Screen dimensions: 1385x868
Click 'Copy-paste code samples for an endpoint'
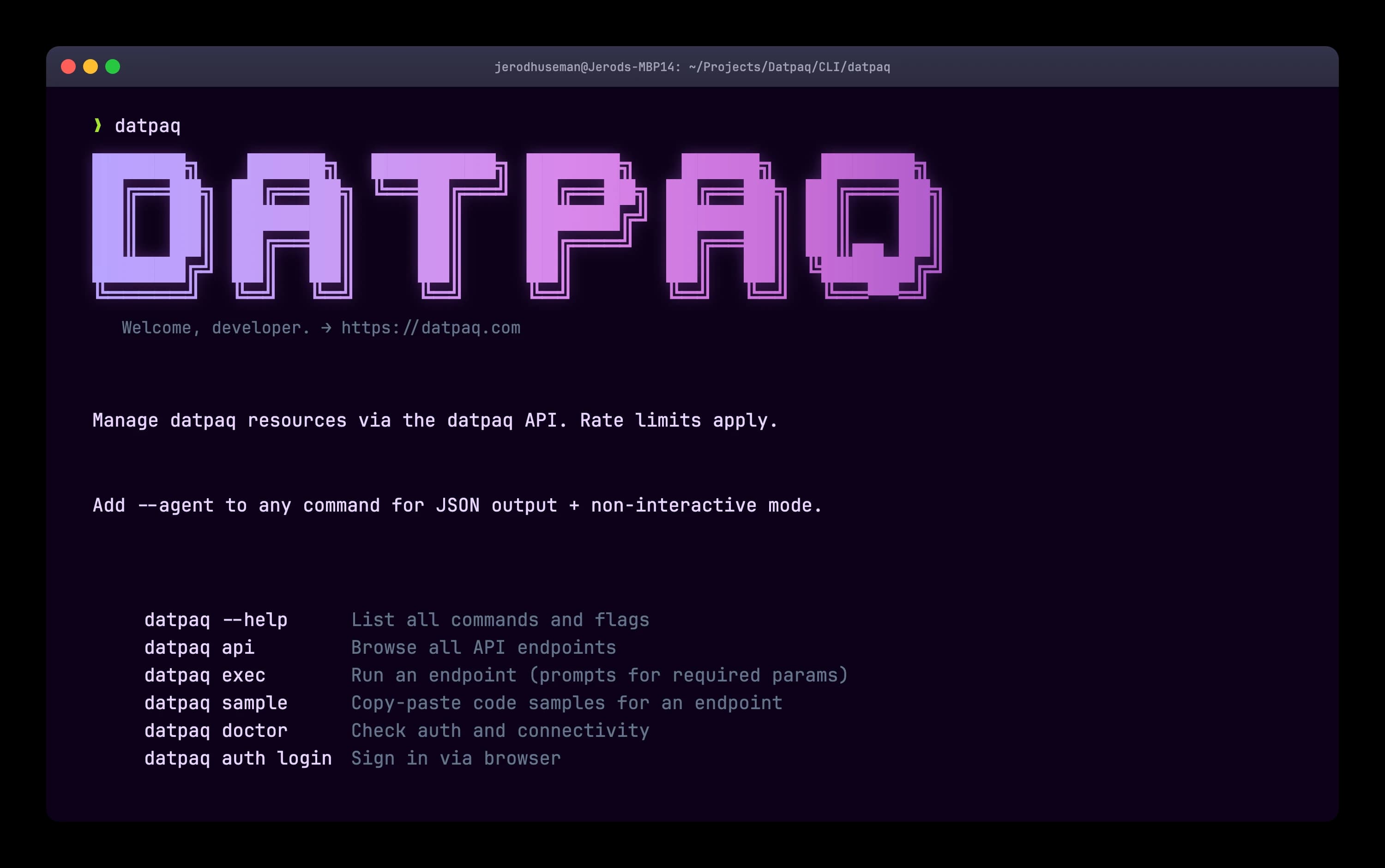tap(566, 703)
